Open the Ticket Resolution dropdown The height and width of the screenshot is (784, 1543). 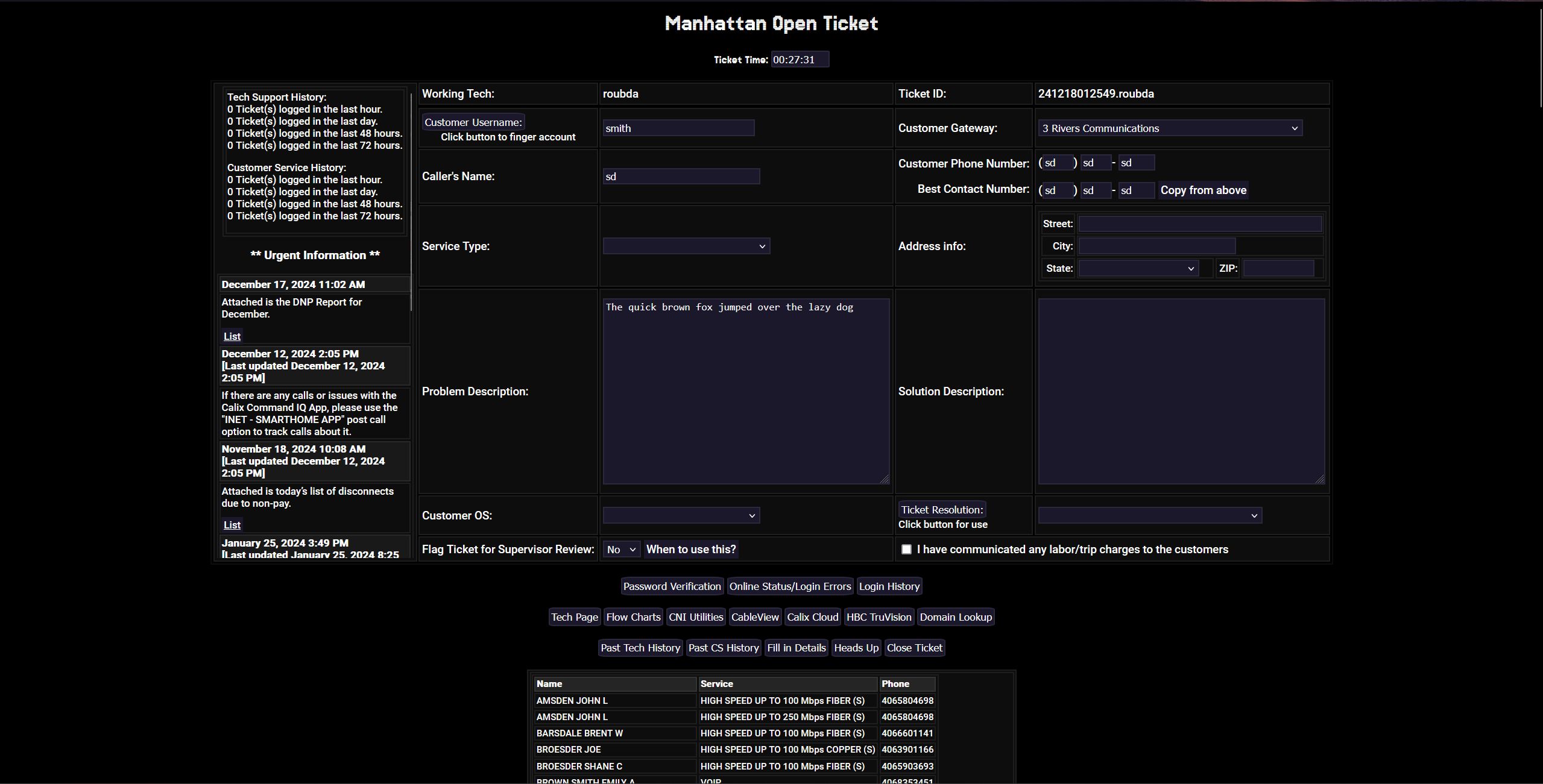[1150, 515]
